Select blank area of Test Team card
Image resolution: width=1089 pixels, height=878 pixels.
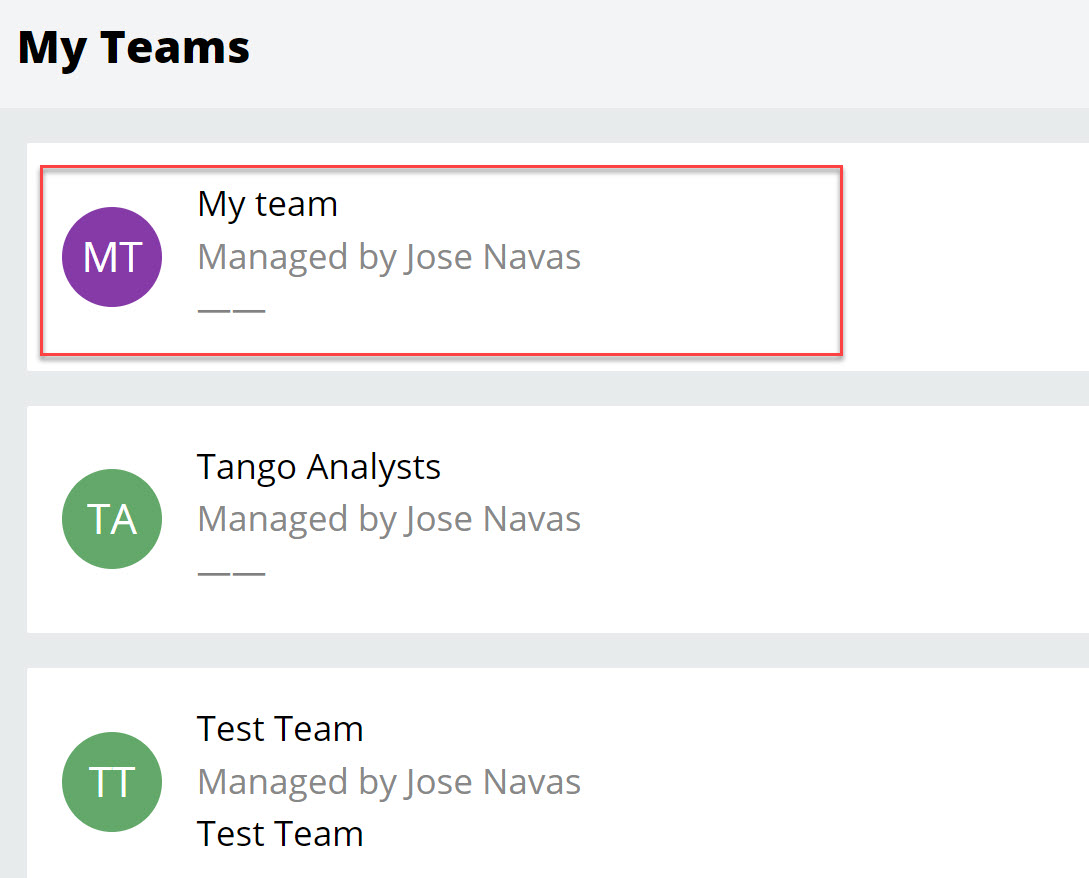click(800, 780)
